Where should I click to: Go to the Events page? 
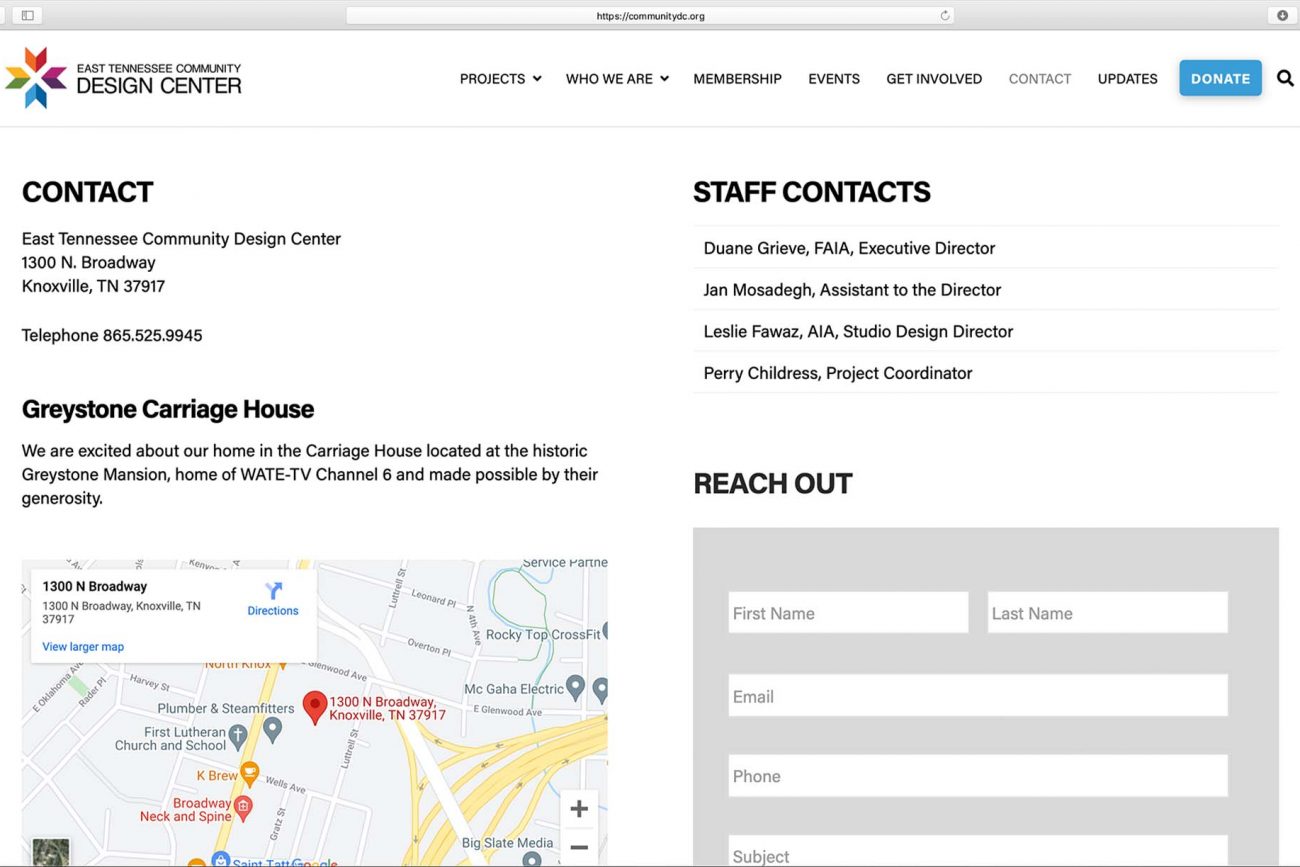click(x=833, y=79)
